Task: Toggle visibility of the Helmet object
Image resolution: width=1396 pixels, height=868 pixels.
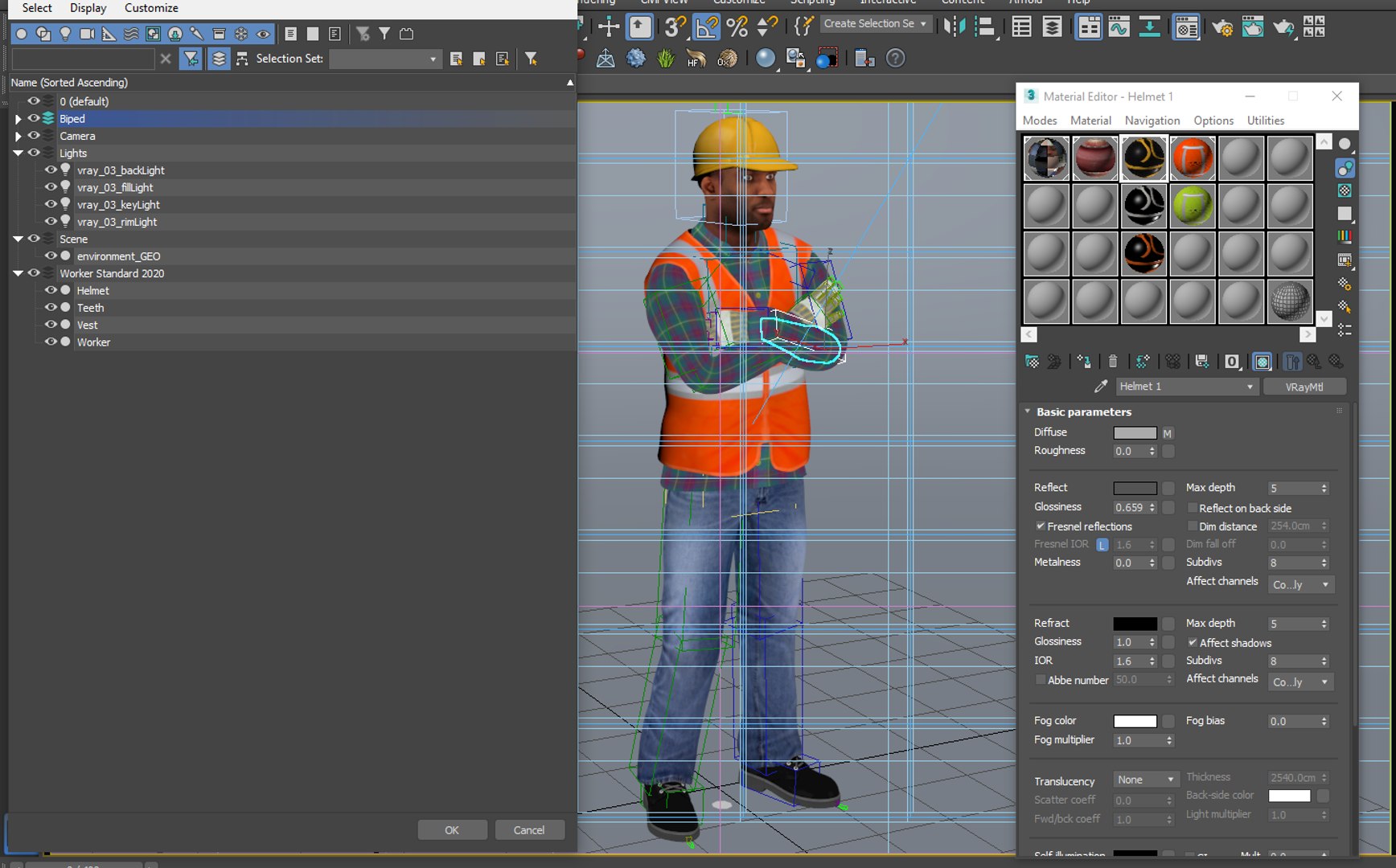Action: click(x=51, y=290)
